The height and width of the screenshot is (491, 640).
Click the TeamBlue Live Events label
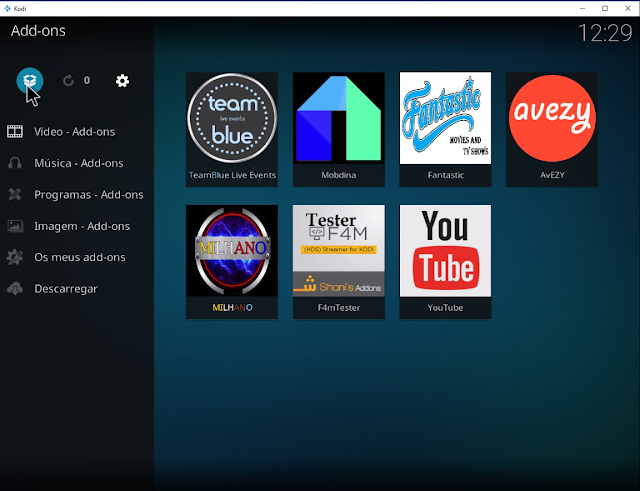pyautogui.click(x=232, y=175)
